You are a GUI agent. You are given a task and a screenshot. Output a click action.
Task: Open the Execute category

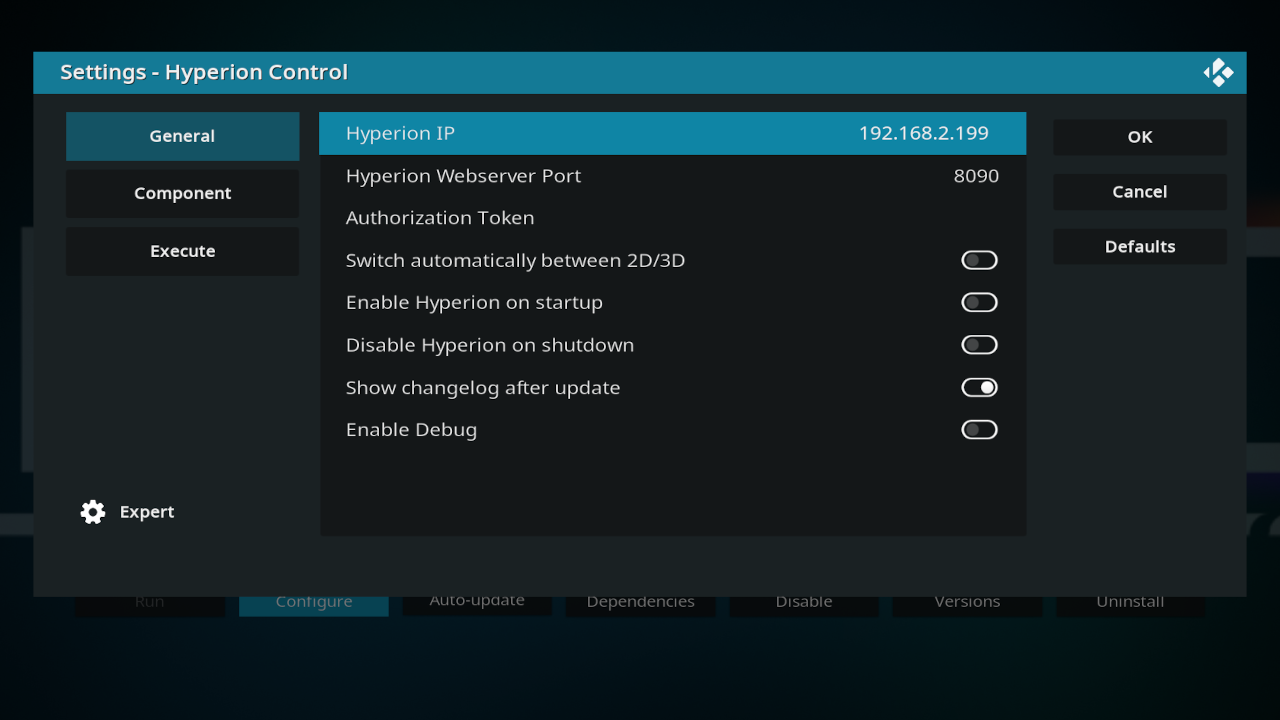[x=182, y=252]
